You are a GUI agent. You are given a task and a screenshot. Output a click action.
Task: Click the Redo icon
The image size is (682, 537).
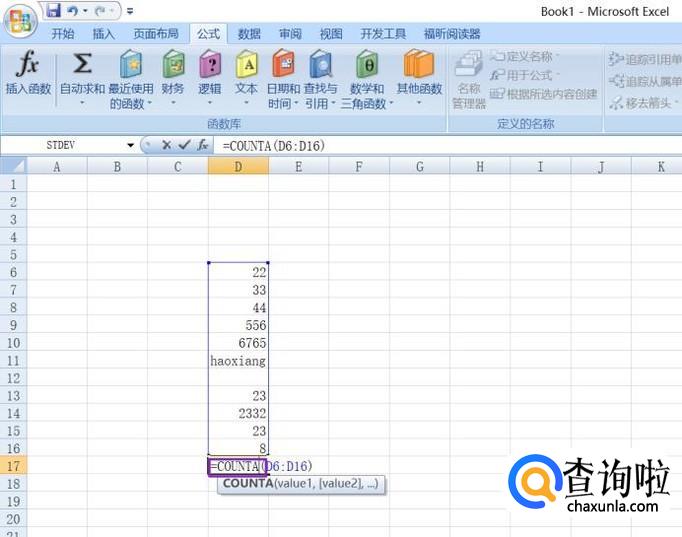tap(100, 10)
